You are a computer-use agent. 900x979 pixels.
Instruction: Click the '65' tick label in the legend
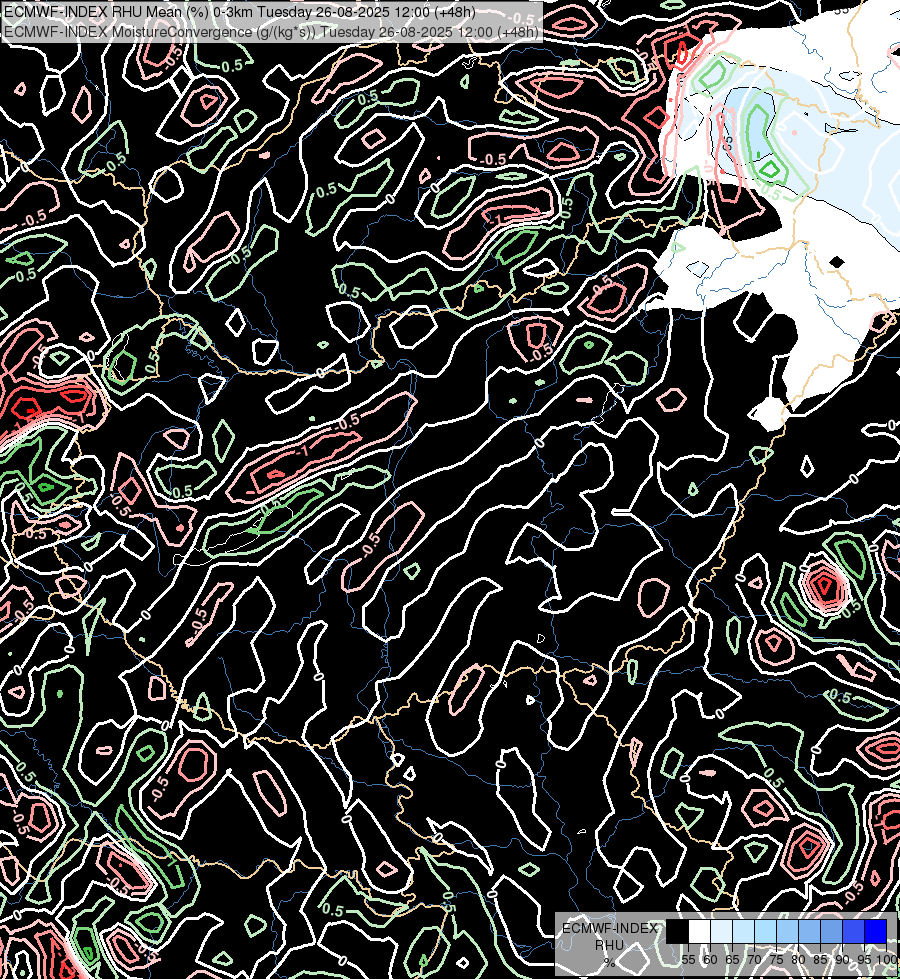[732, 960]
